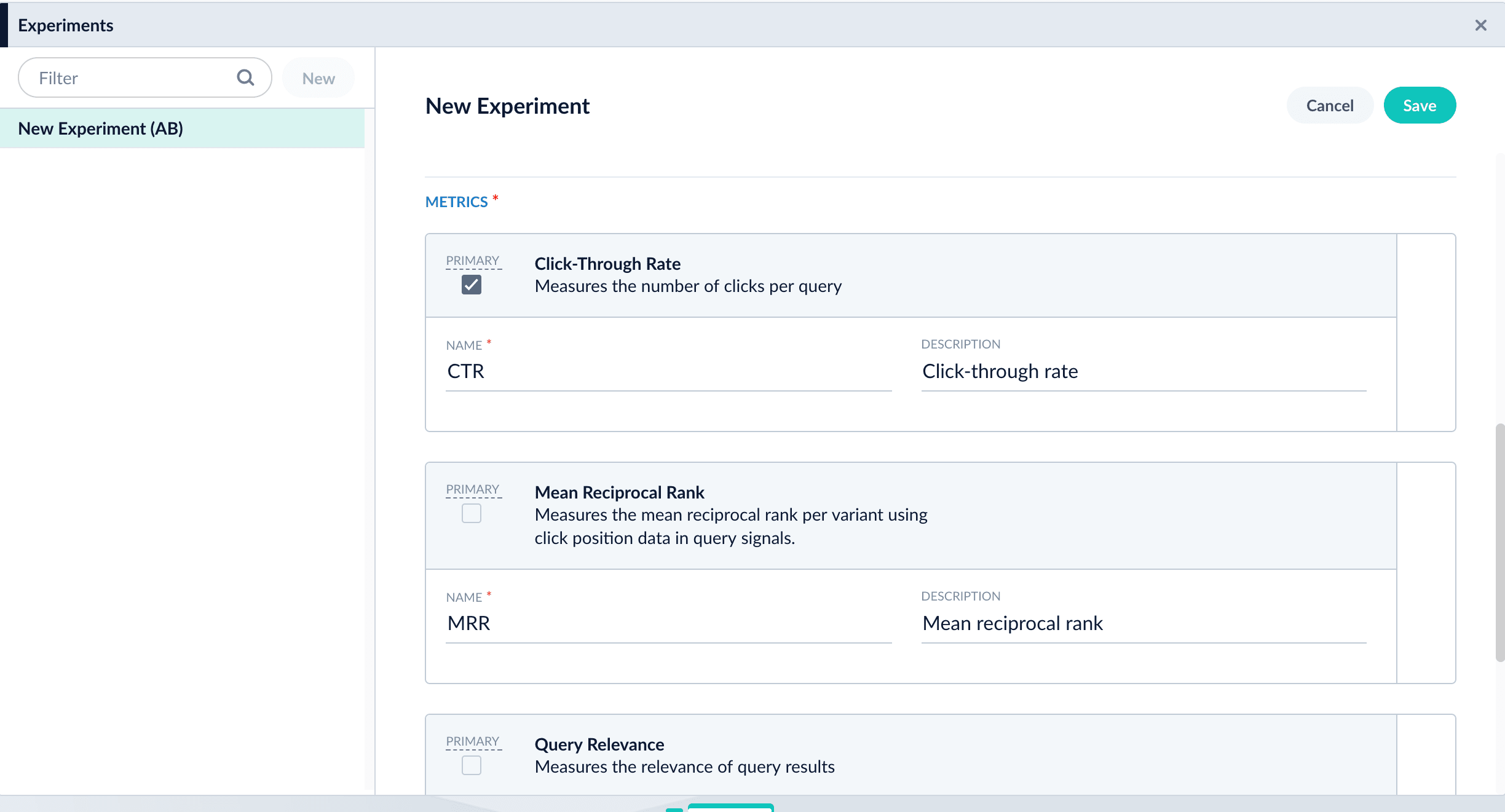Edit the Click-through rate description field
This screenshot has height=812, width=1505.
[1143, 371]
